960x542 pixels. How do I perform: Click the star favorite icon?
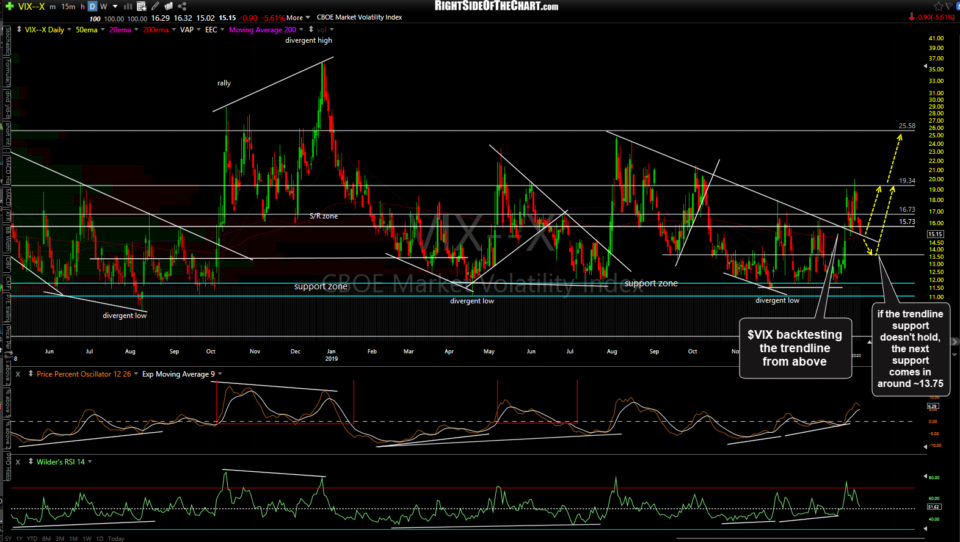click(x=939, y=6)
